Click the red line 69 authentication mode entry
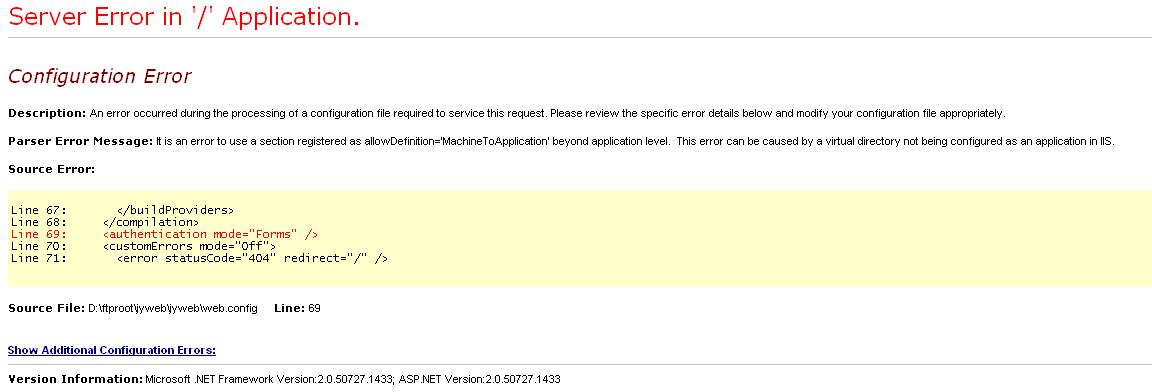Screen dimensions: 1152x392 tap(164, 234)
